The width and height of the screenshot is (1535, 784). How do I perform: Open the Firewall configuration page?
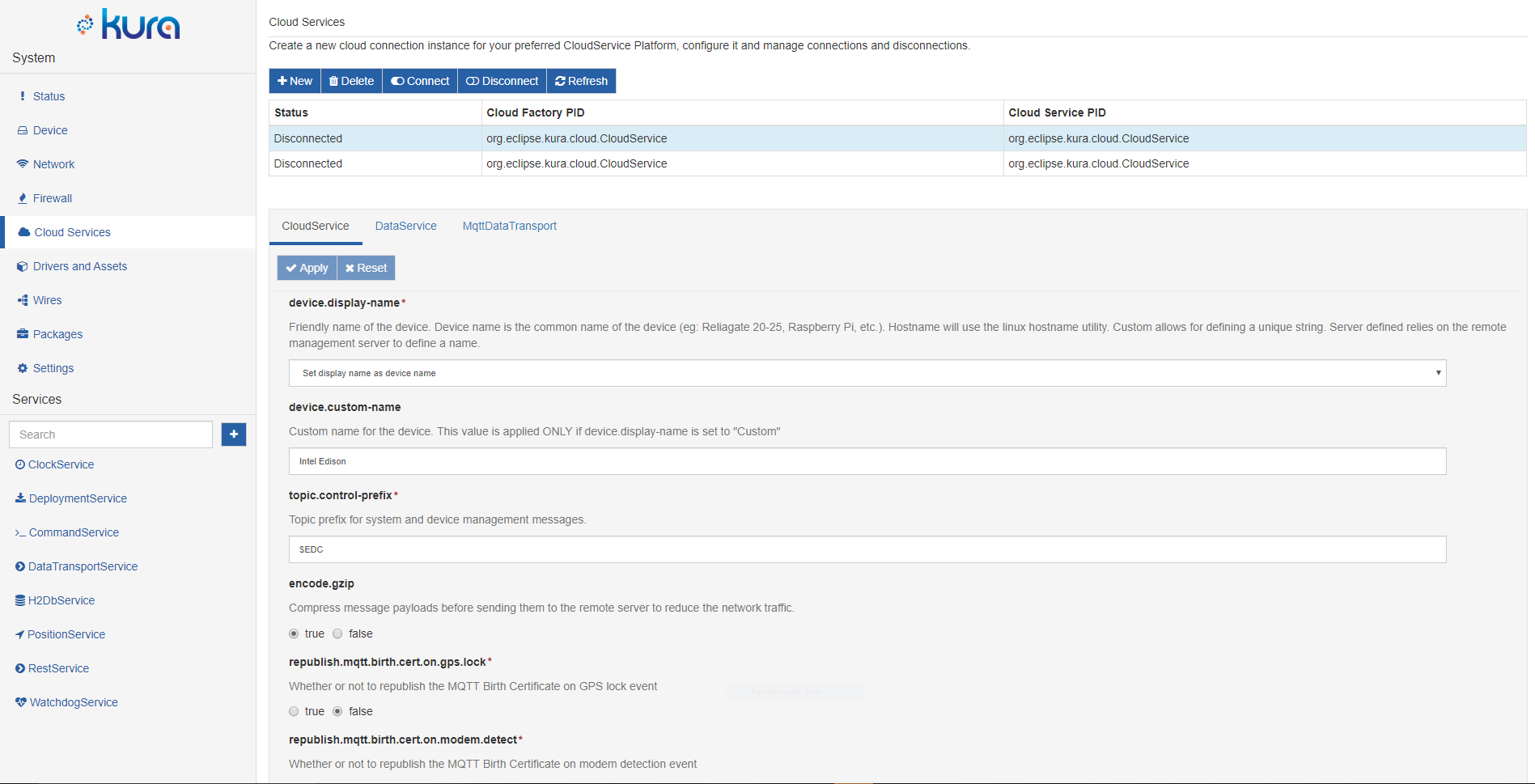53,198
